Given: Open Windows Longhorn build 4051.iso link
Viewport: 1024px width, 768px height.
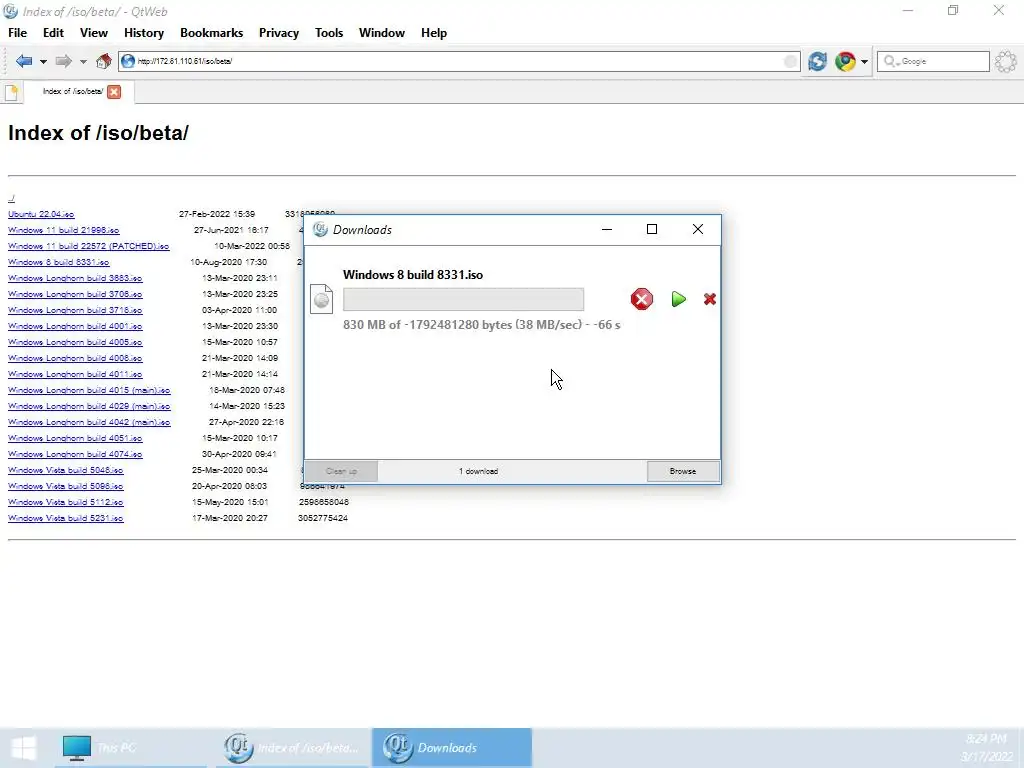Looking at the screenshot, I should pyautogui.click(x=75, y=438).
